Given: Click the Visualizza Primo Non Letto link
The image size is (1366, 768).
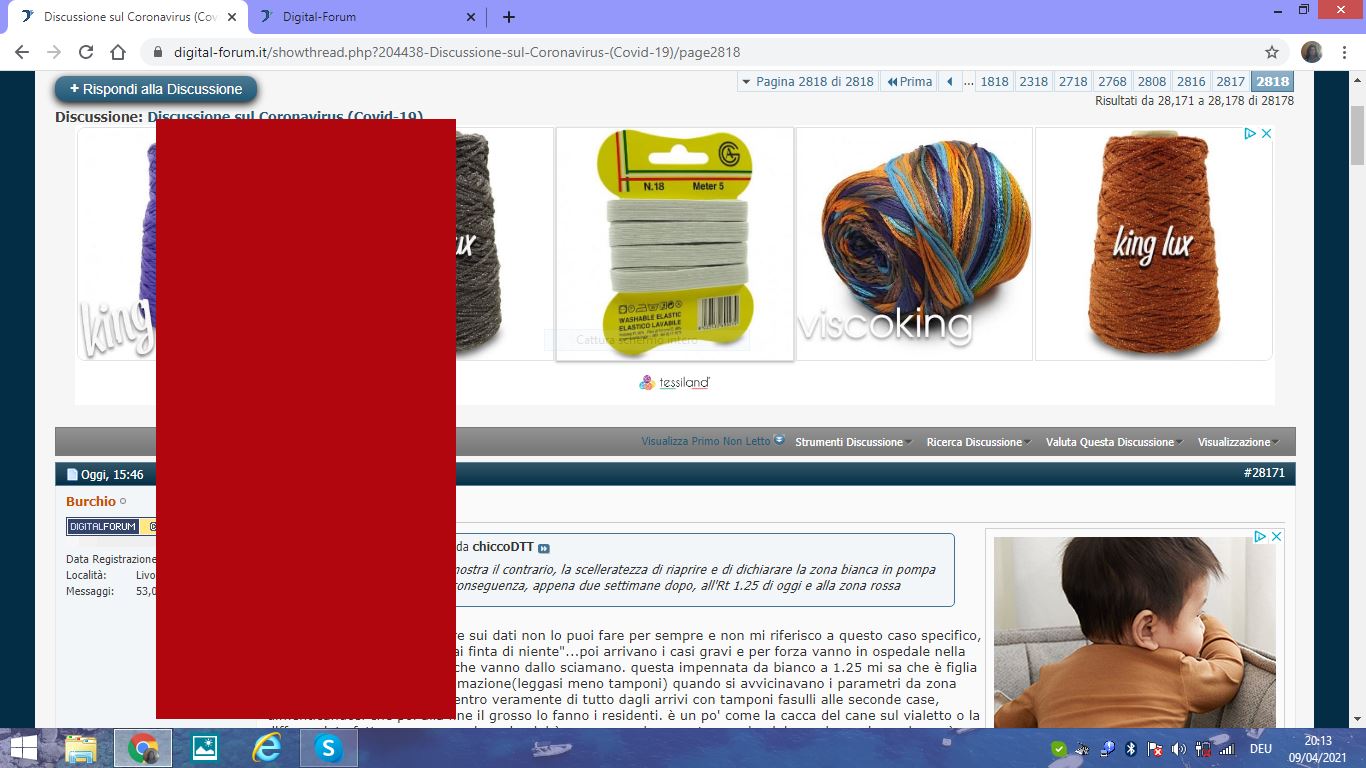Looking at the screenshot, I should (x=706, y=441).
